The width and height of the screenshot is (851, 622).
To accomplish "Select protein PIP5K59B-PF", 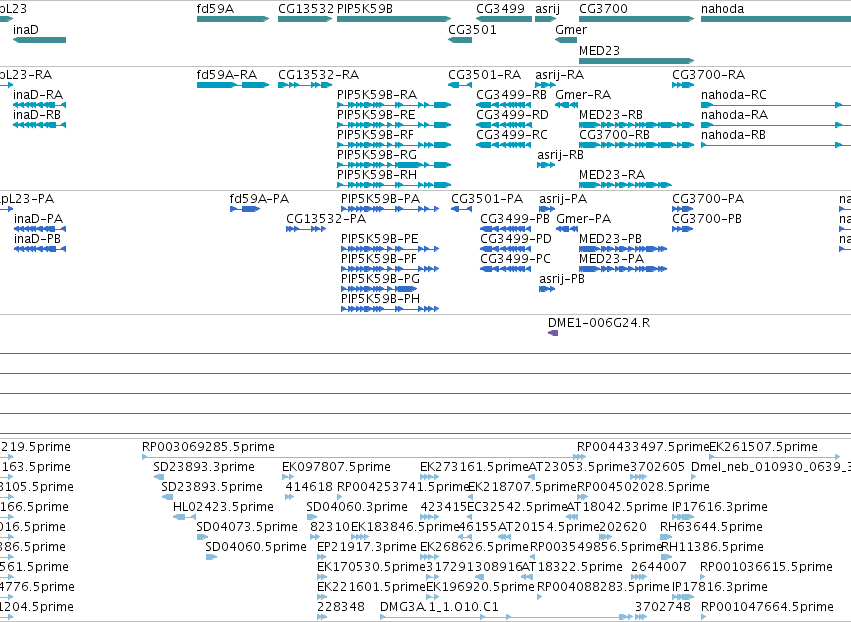I will [390, 269].
